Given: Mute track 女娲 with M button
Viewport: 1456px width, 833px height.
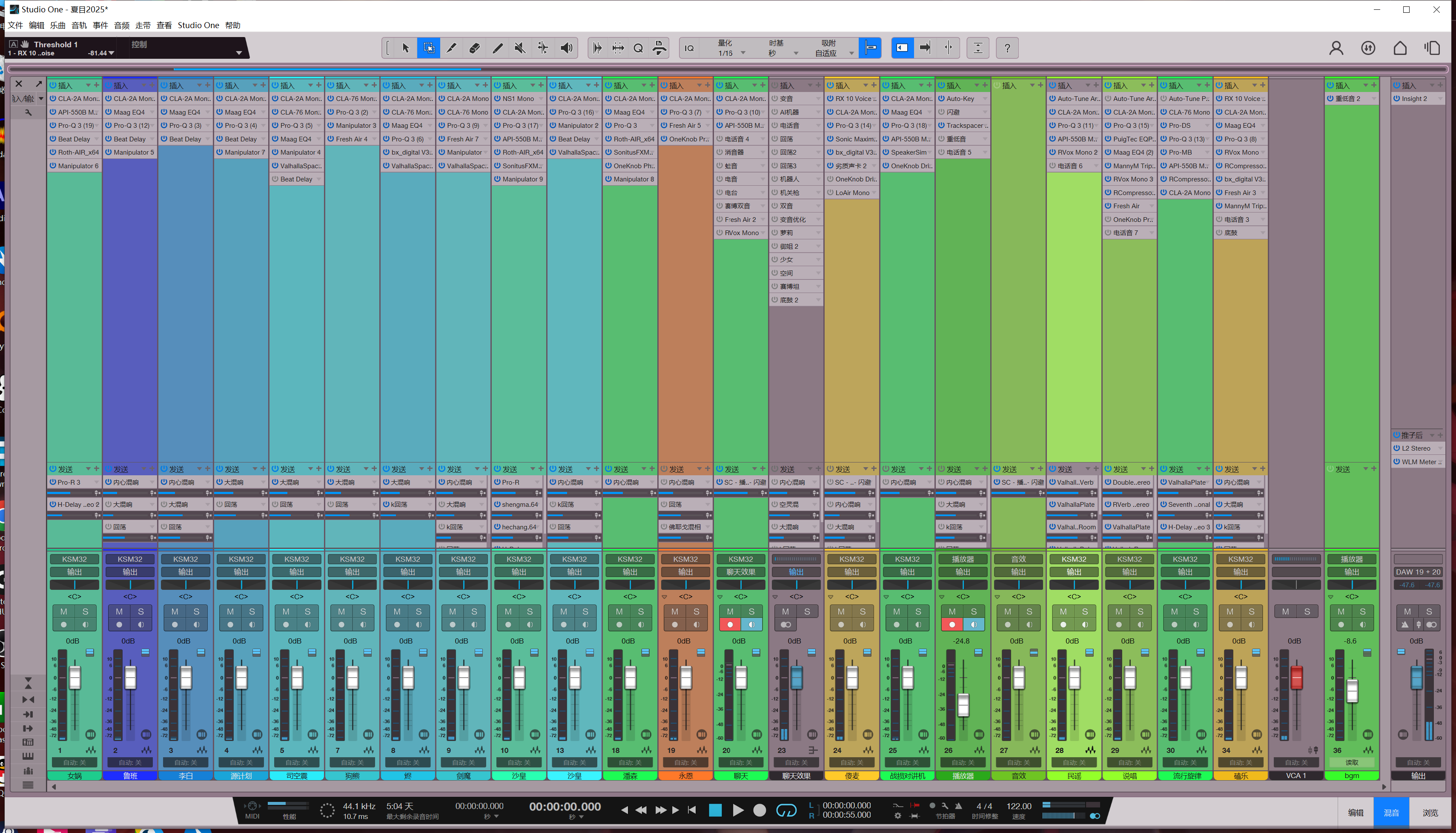Looking at the screenshot, I should [x=63, y=612].
